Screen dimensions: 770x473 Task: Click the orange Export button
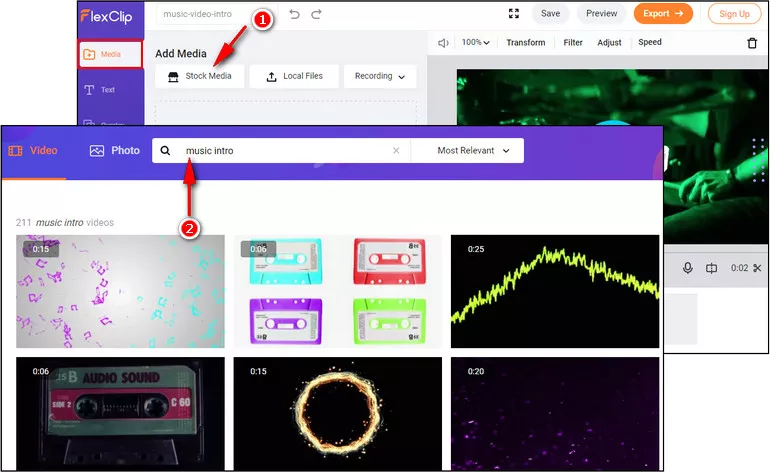[663, 14]
